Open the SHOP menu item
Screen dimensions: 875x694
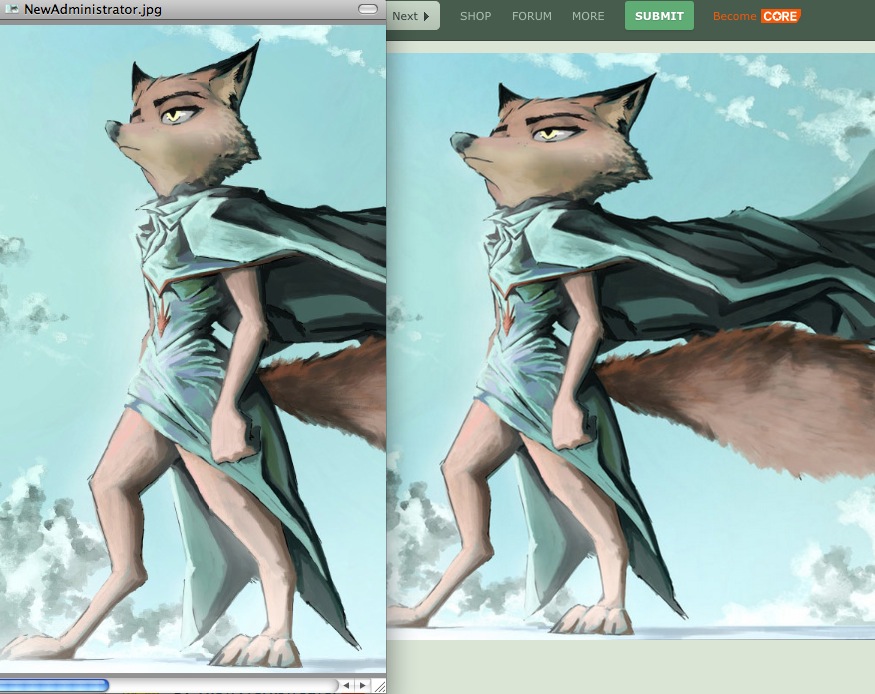point(475,16)
